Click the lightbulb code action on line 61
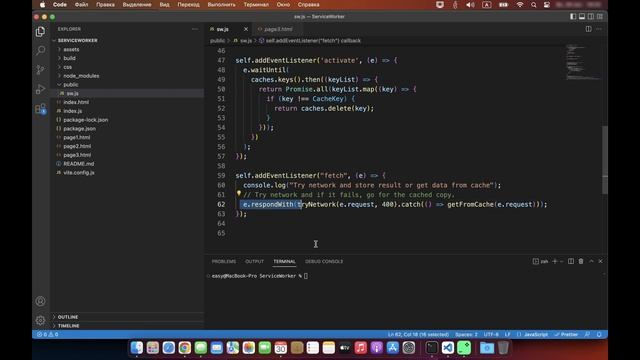Image resolution: width=640 pixels, height=360 pixels. tap(239, 194)
